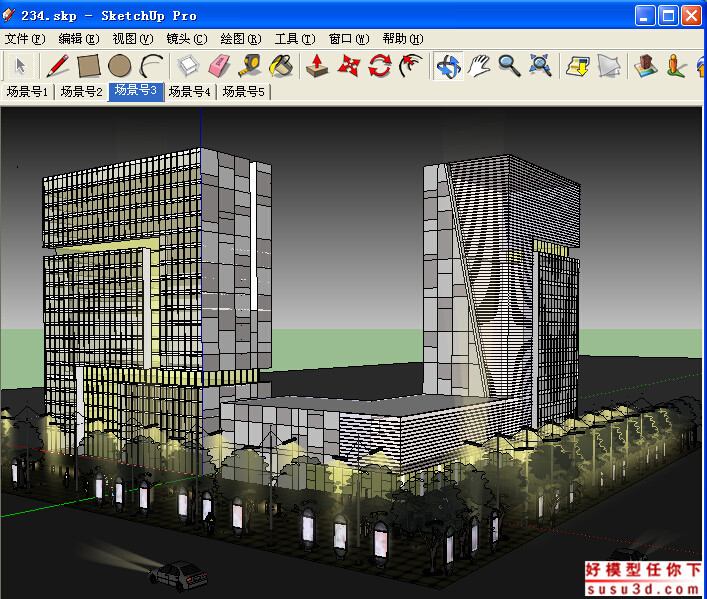Open the 帮助(H) menu
The image size is (707, 599).
403,39
